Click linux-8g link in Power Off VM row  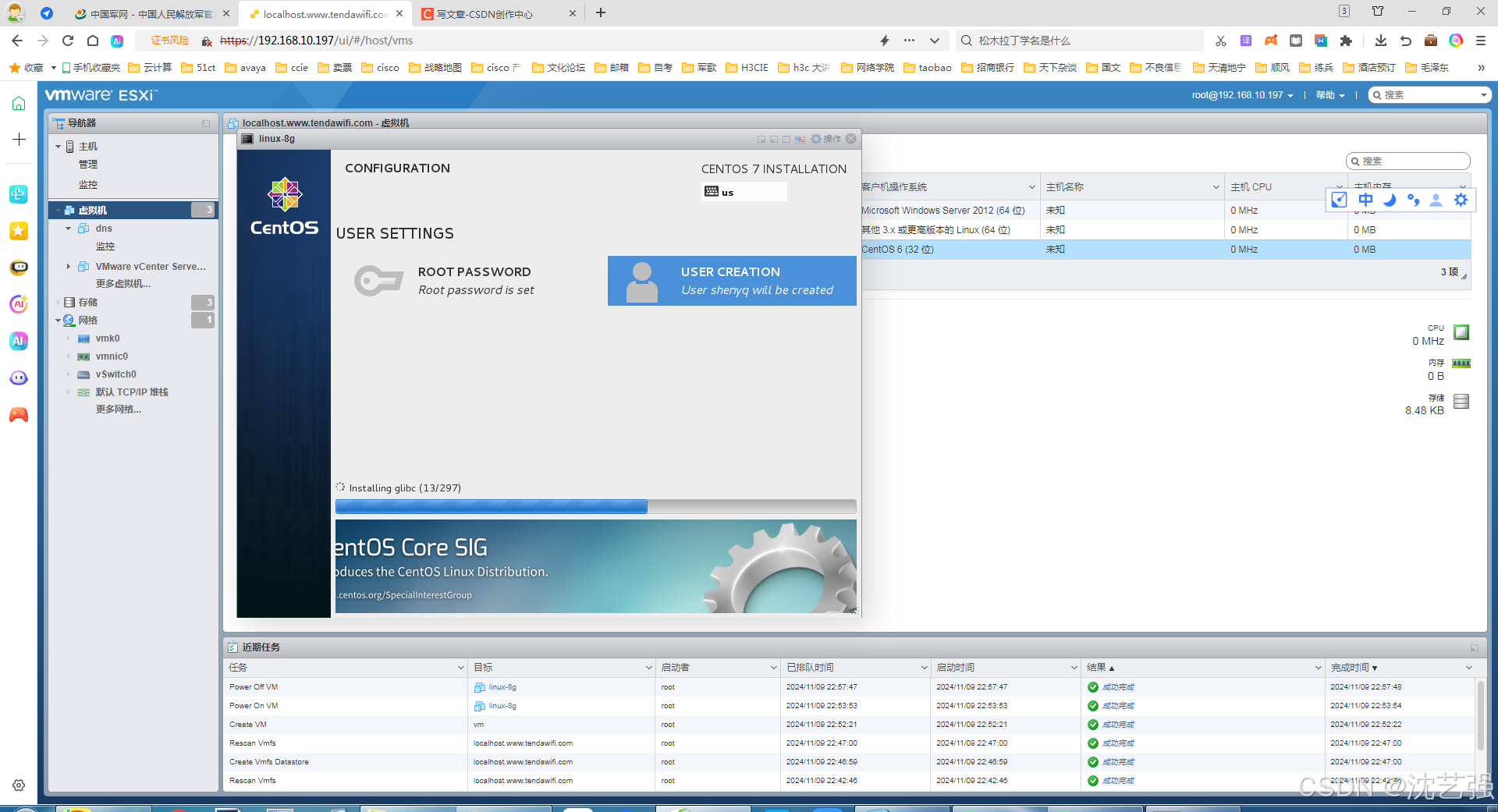(502, 687)
